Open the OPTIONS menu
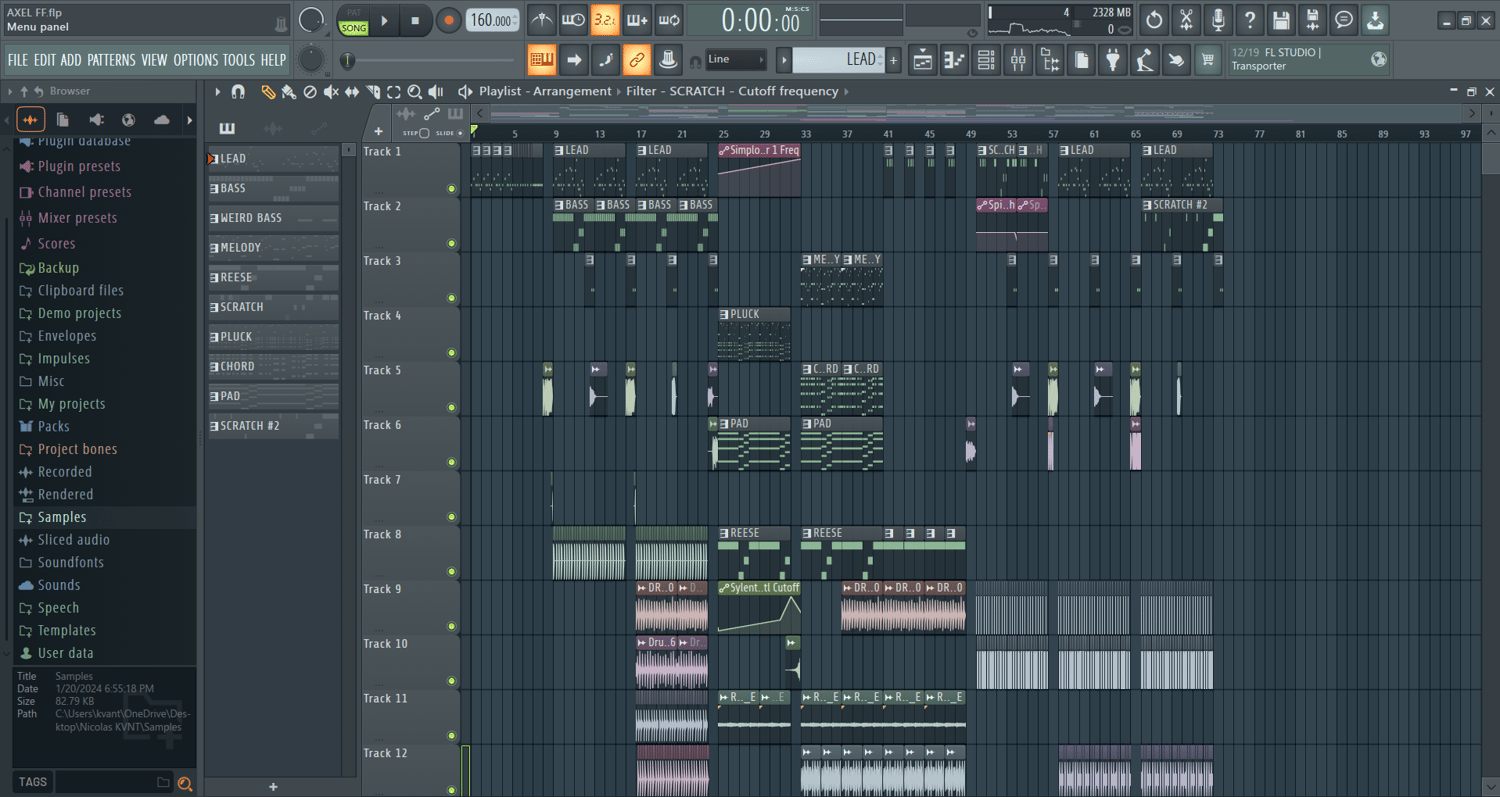 pyautogui.click(x=196, y=60)
